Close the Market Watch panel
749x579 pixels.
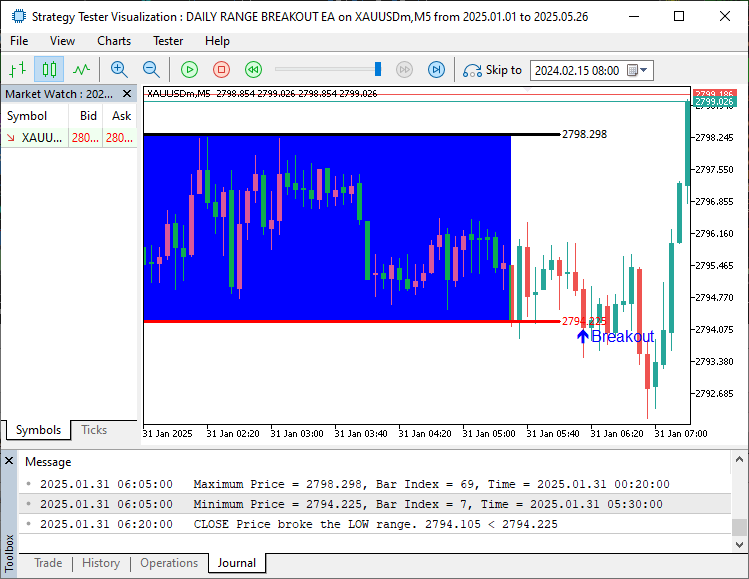pos(129,94)
